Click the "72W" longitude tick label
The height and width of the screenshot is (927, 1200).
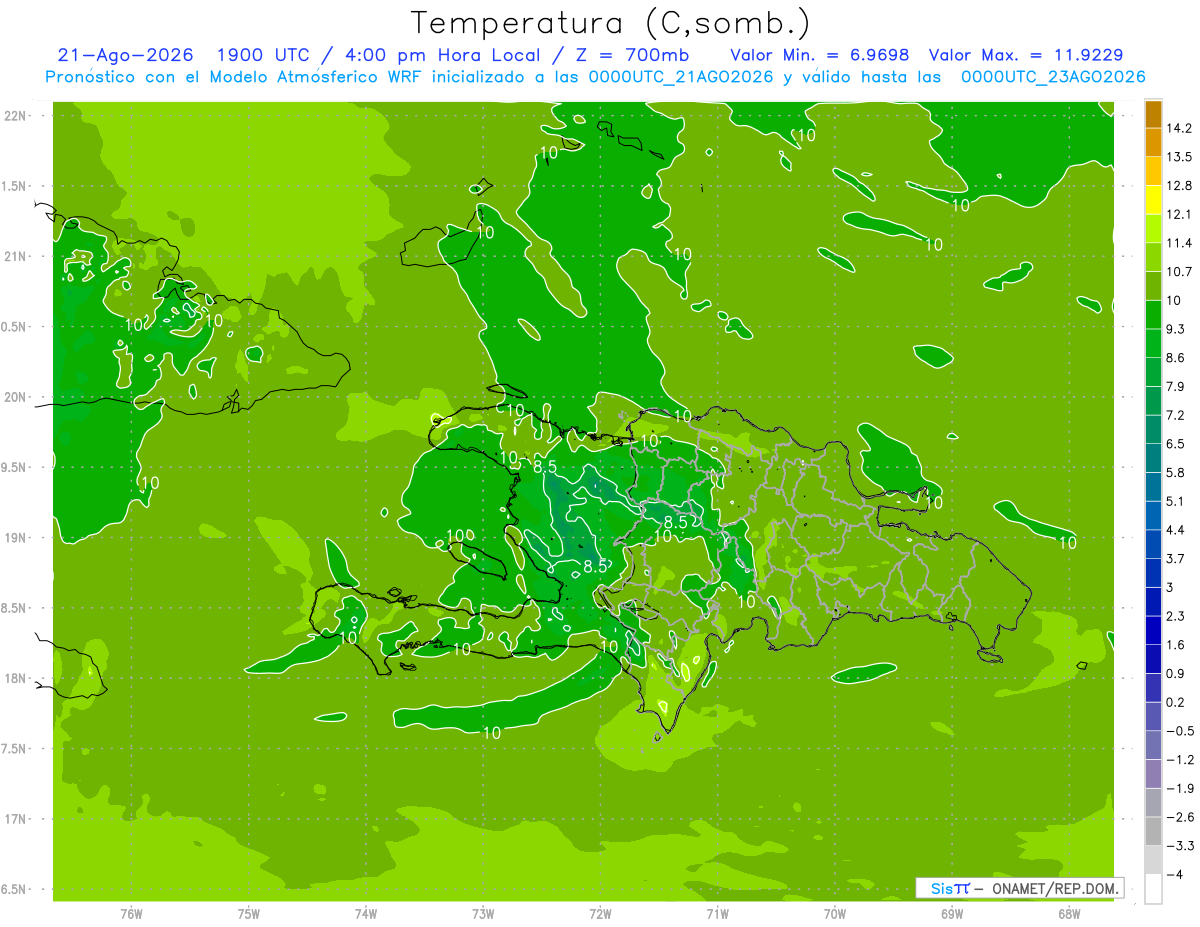(x=600, y=914)
